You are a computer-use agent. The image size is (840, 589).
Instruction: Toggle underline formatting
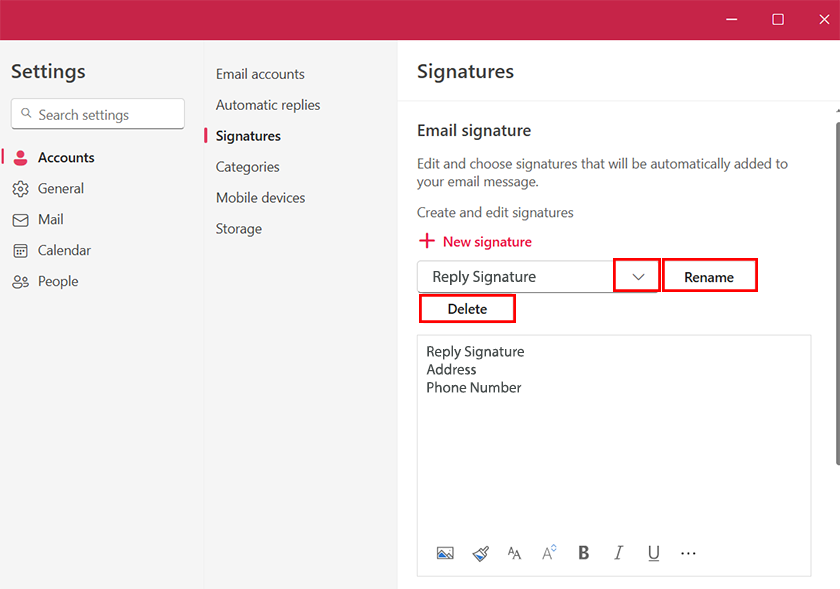654,553
